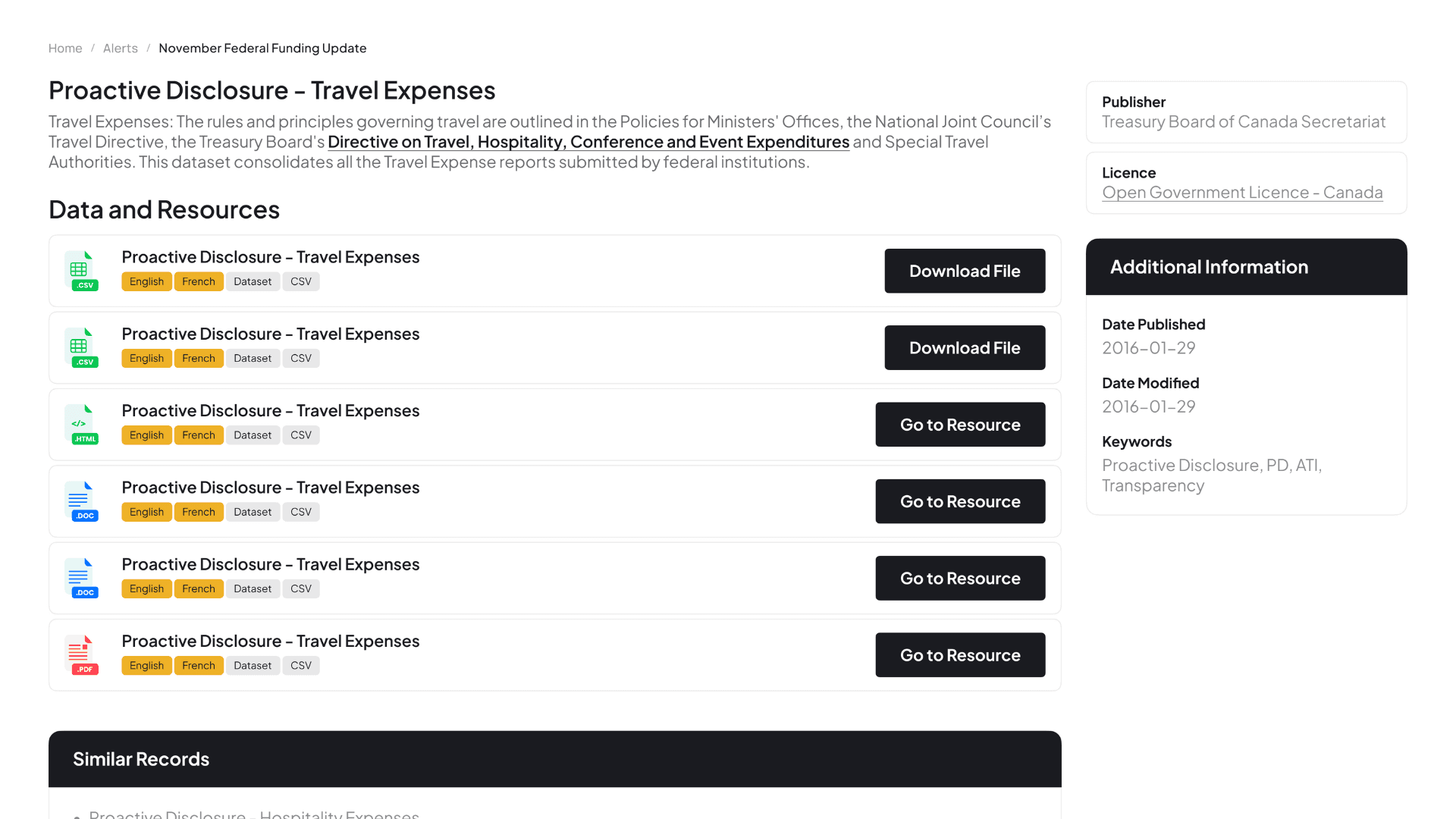Image resolution: width=1456 pixels, height=819 pixels.
Task: Click the first DOC file icon
Action: coord(82,501)
